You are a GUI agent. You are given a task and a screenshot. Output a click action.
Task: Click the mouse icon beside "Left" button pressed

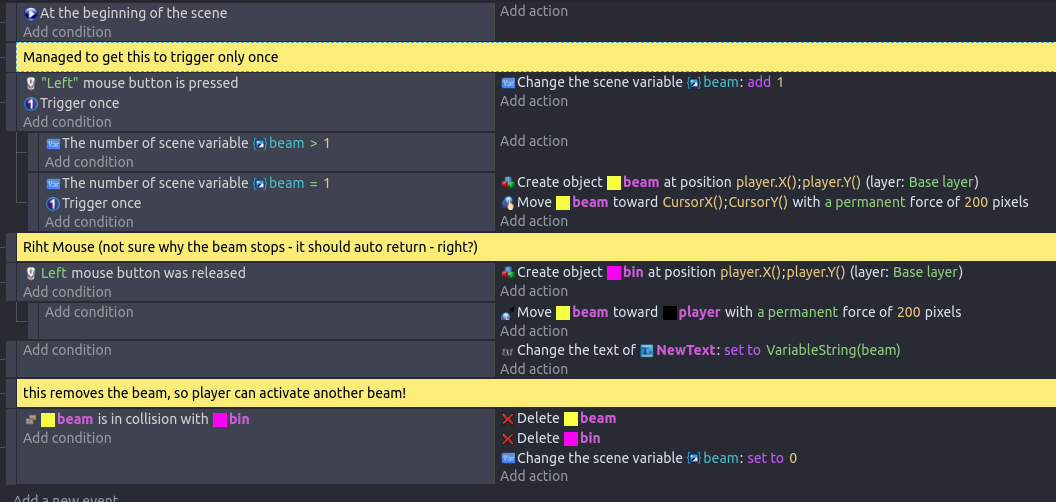30,83
